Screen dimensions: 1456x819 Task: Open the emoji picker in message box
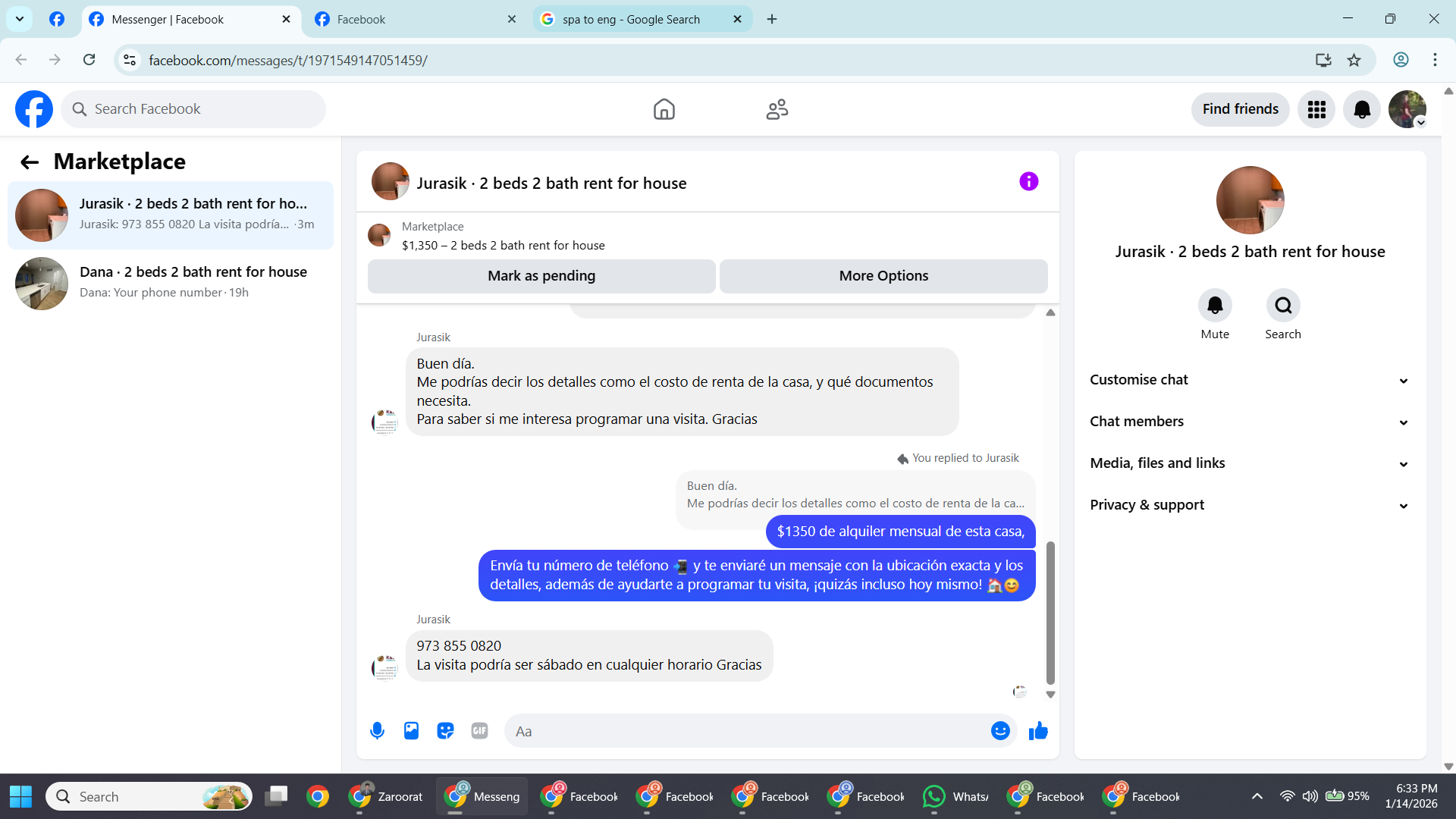(1000, 731)
